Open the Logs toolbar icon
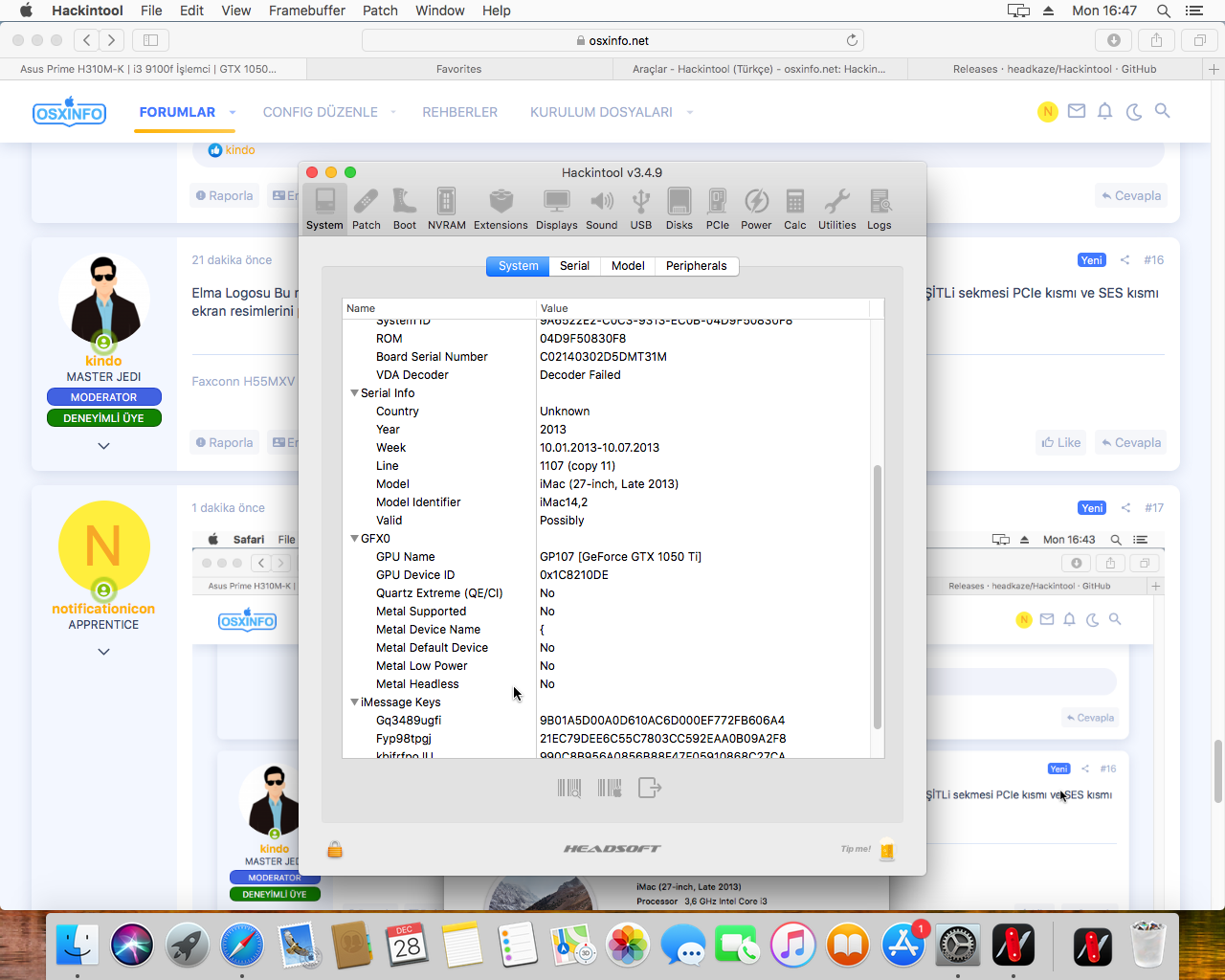 click(x=879, y=209)
